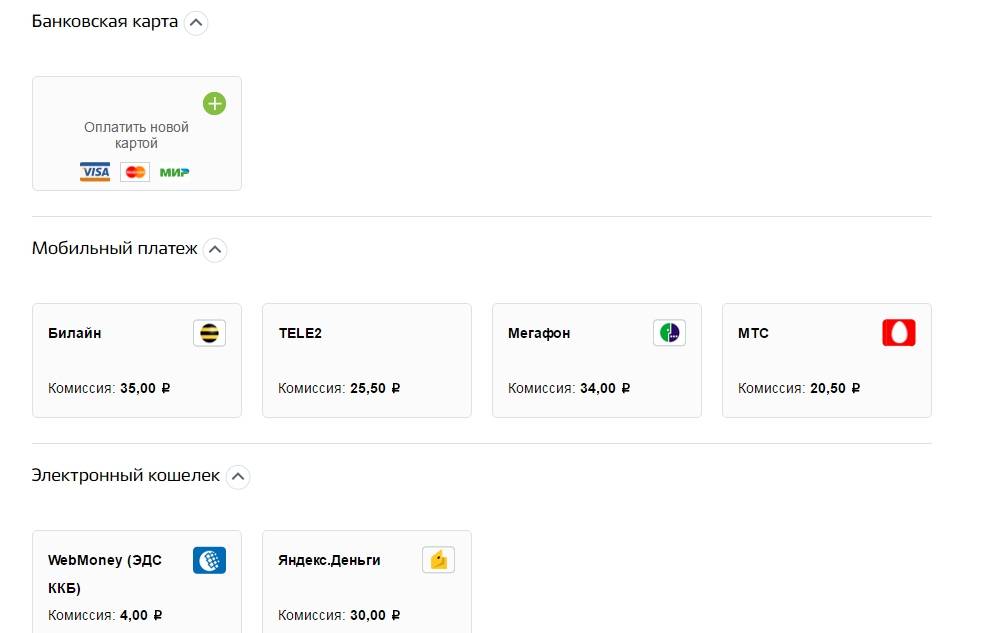Click the Megafon logo icon

click(669, 333)
